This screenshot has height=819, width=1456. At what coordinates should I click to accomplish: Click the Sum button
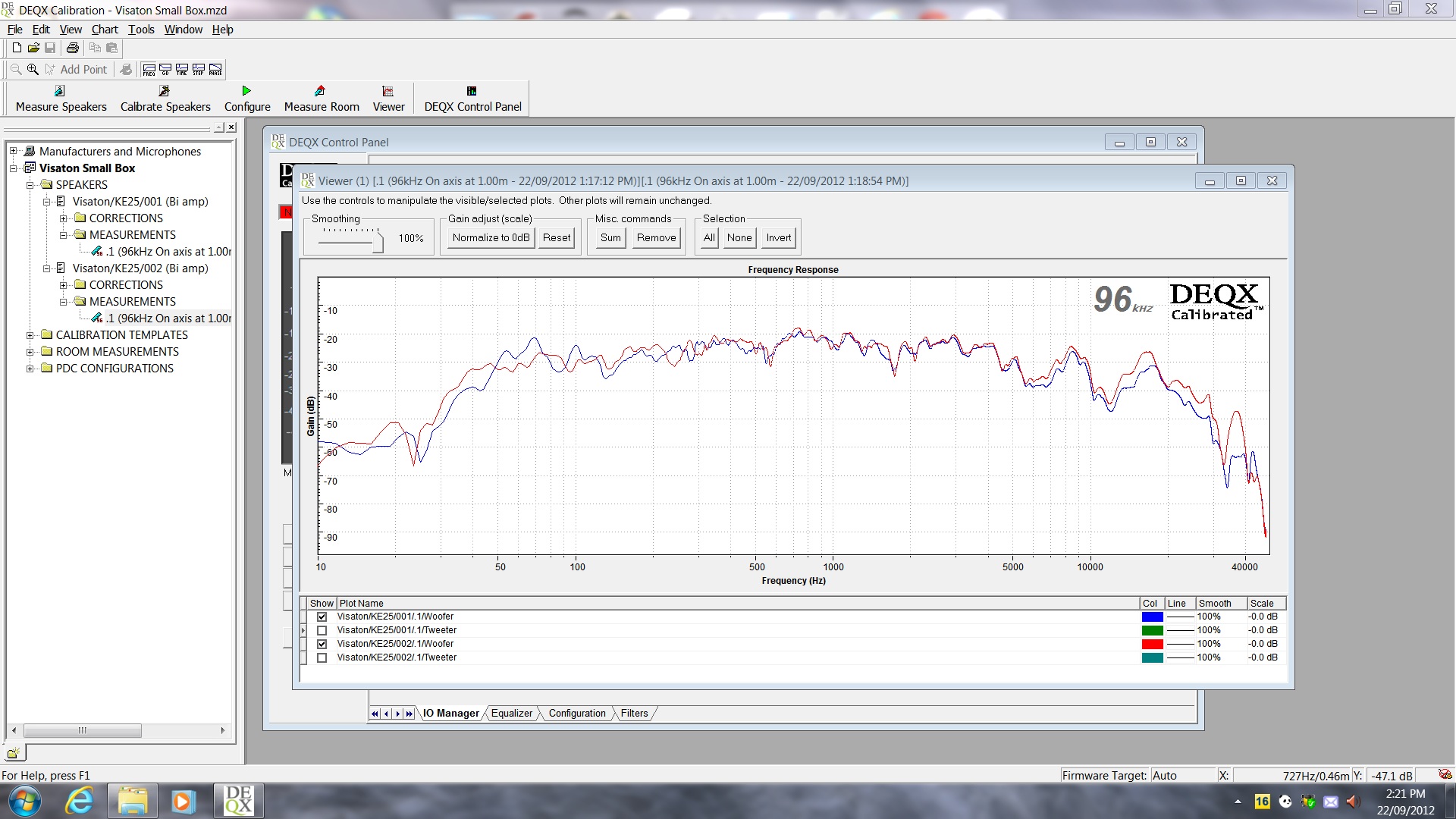[x=610, y=237]
